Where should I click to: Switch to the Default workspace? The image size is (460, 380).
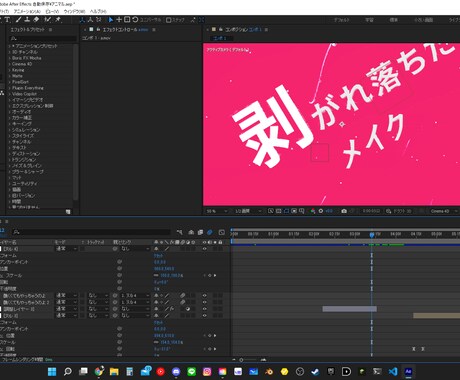click(x=342, y=20)
